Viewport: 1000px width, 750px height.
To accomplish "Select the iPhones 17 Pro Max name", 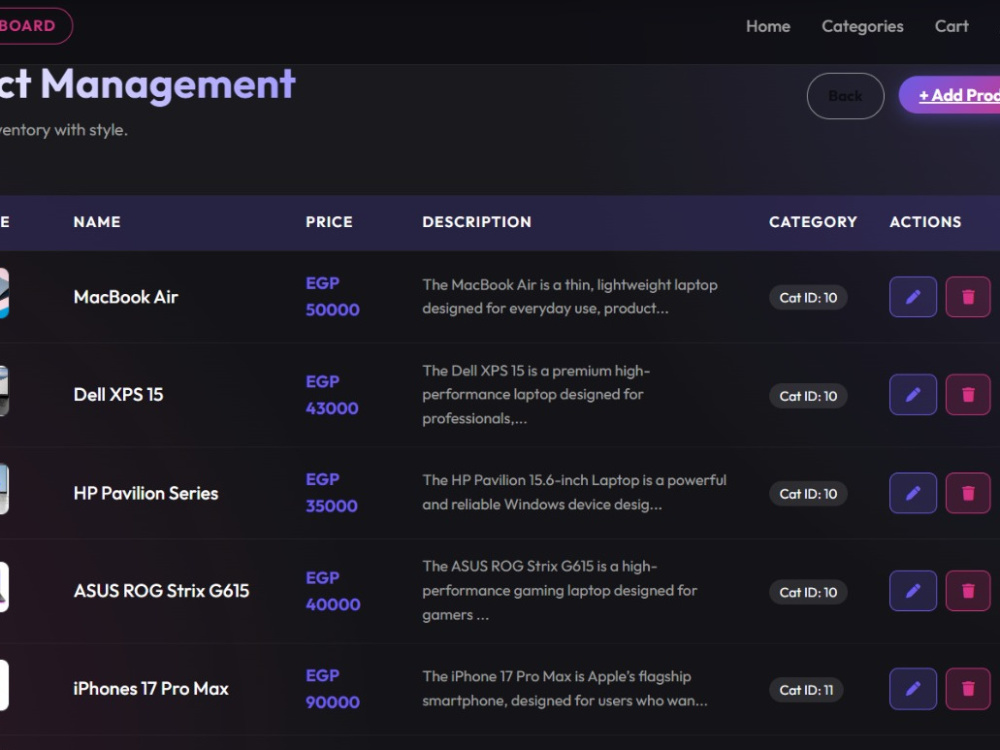I will [151, 689].
